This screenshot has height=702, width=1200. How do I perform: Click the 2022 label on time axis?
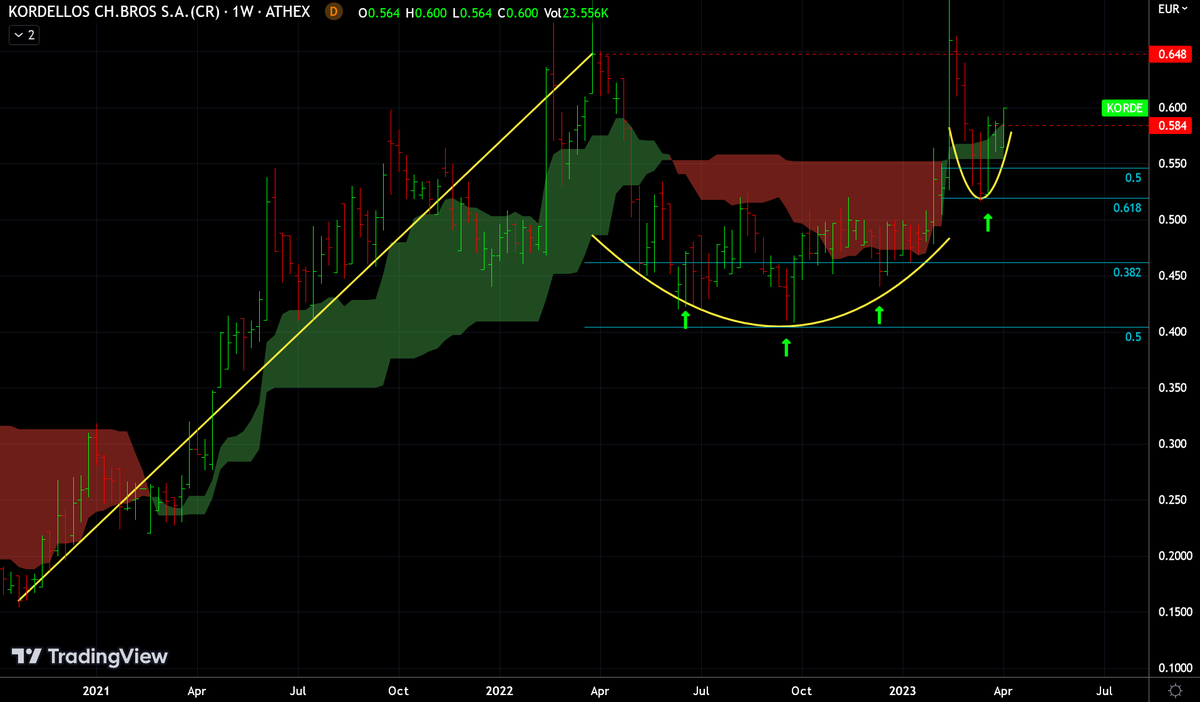click(x=499, y=690)
